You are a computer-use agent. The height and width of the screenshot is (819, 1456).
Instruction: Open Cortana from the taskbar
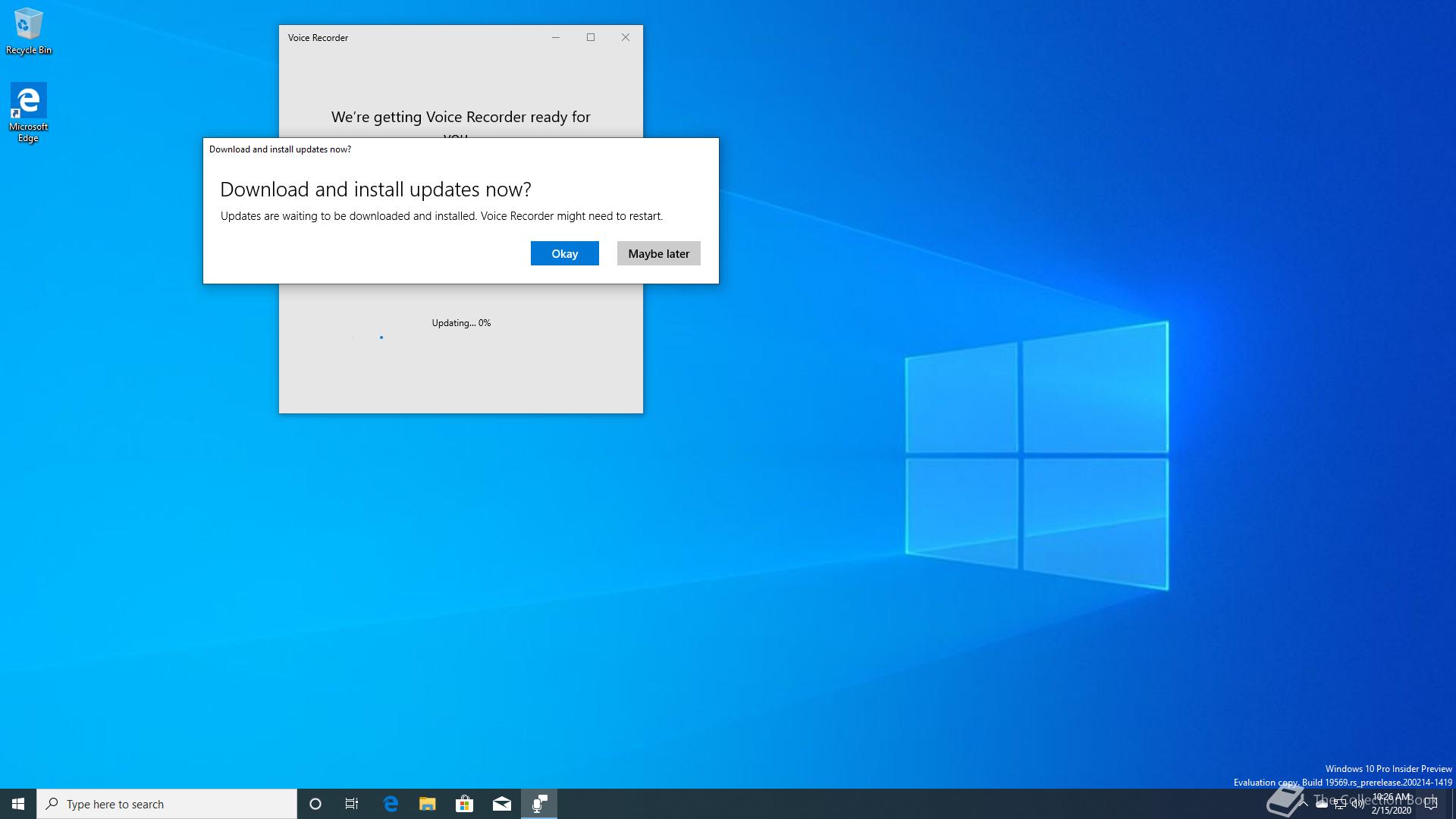315,804
